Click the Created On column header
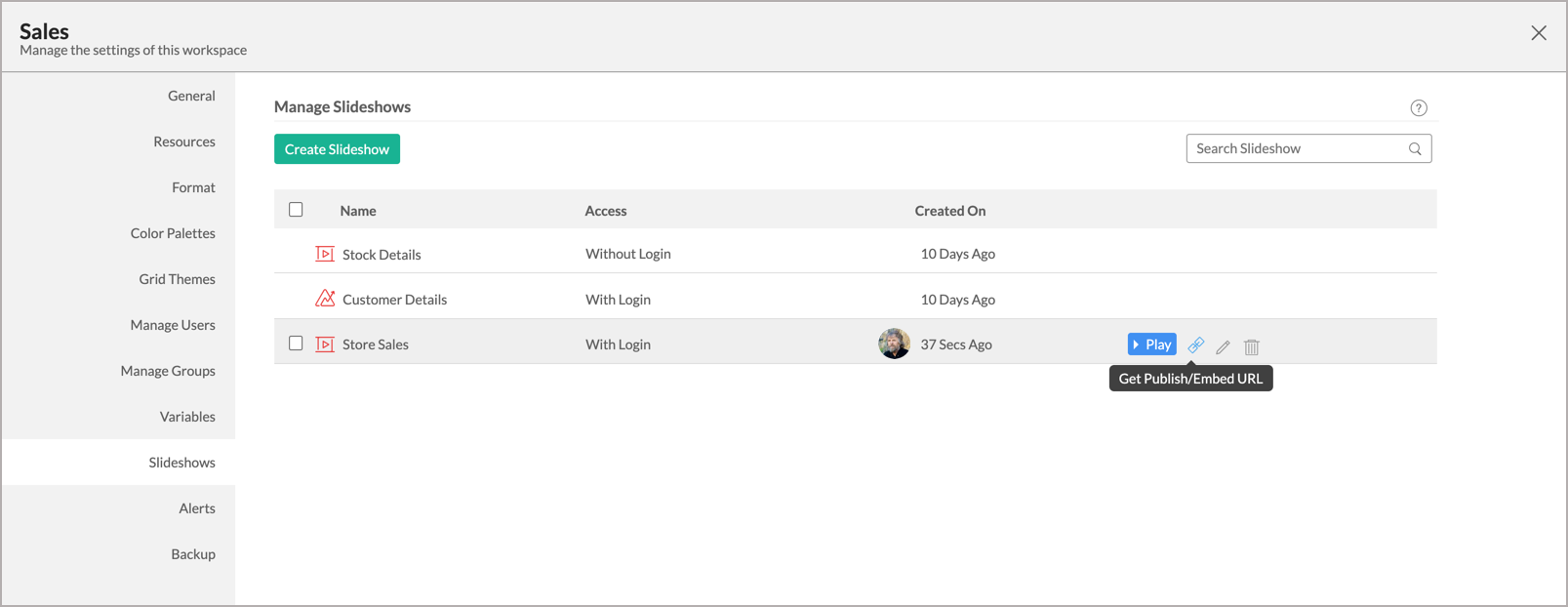The image size is (1568, 607). (x=950, y=211)
